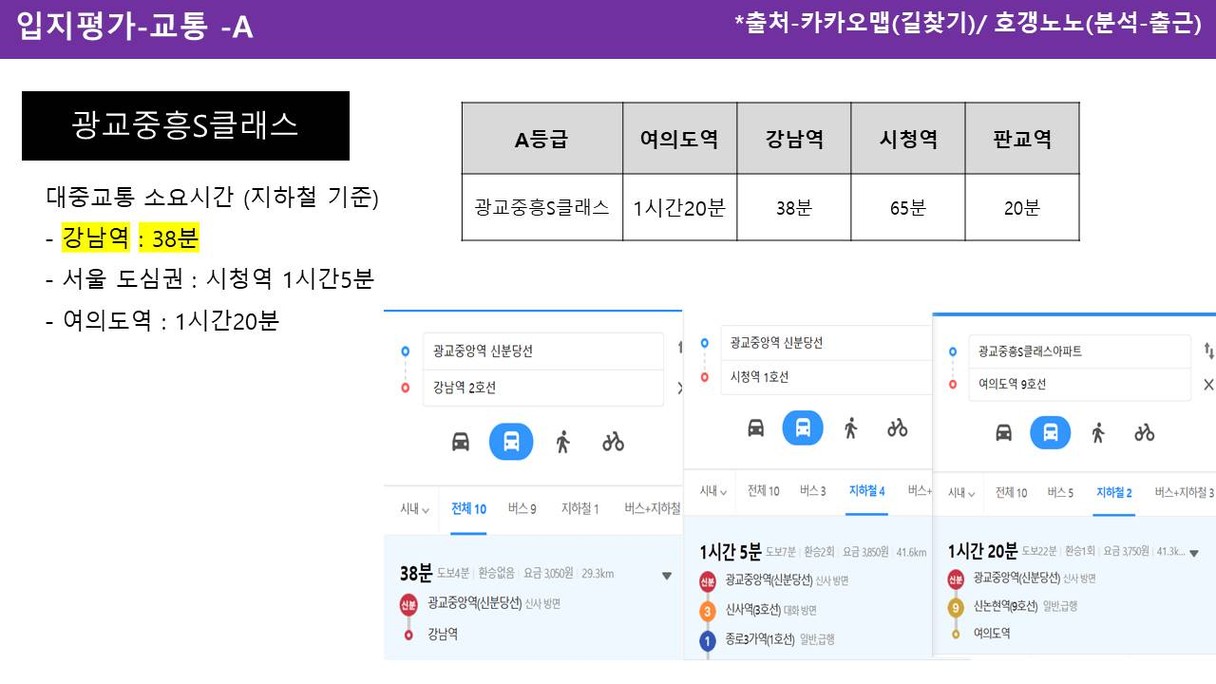The height and width of the screenshot is (684, 1216).
Task: Select walking mode in the 강남역 route panel
Action: [563, 441]
